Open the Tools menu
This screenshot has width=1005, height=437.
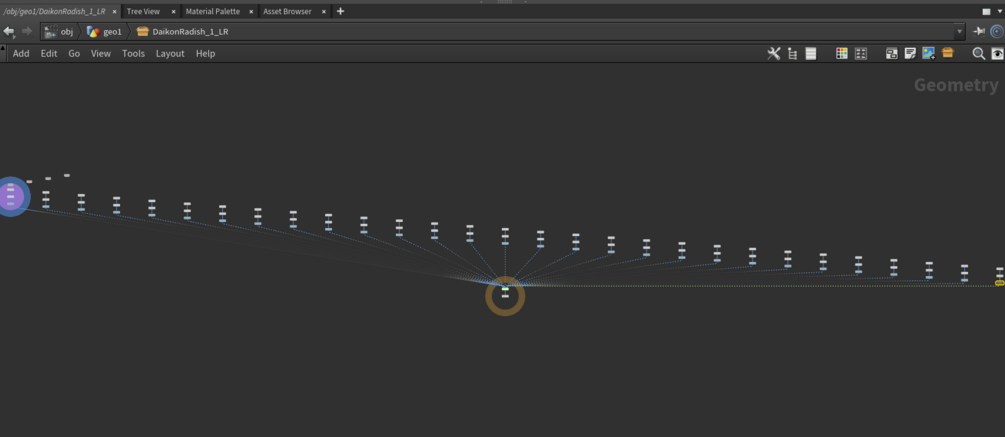pyautogui.click(x=133, y=54)
